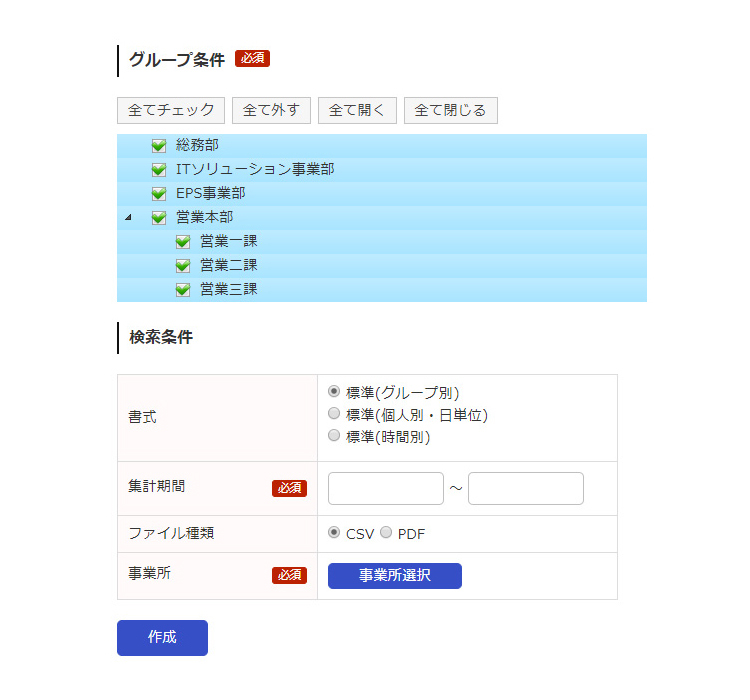Image resolution: width=750 pixels, height=700 pixels.
Task: Select the 総務部 tree row label
Action: coord(197,145)
